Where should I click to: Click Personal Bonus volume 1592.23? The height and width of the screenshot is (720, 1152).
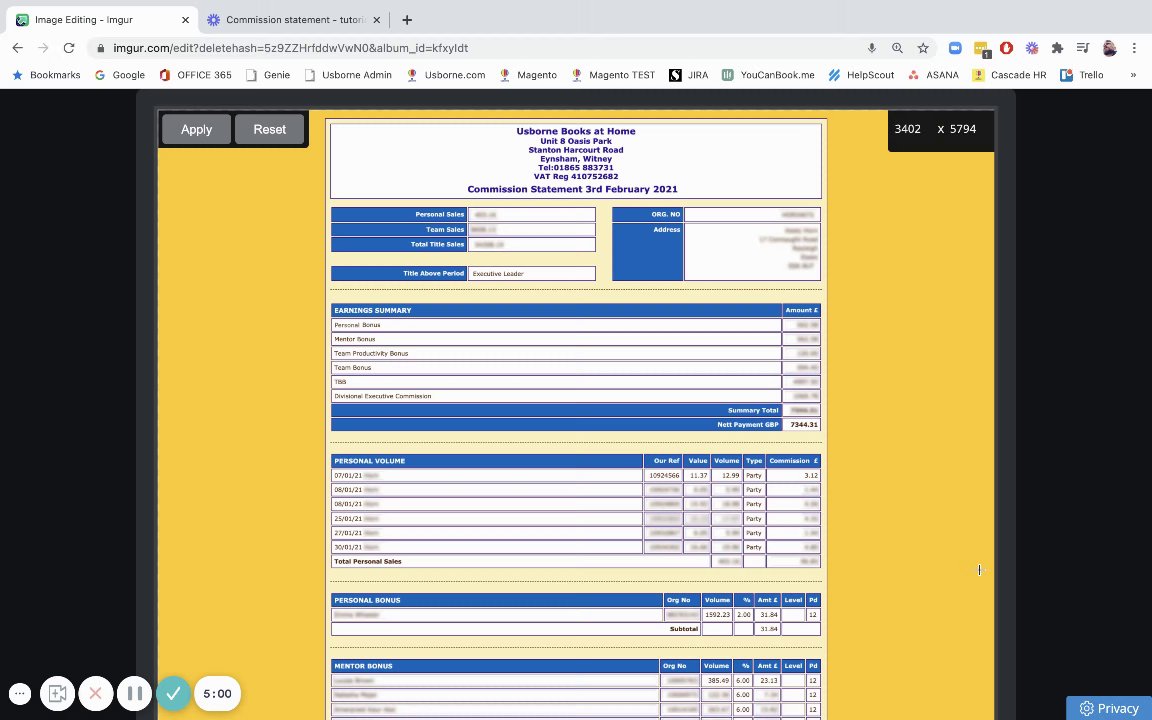[717, 615]
